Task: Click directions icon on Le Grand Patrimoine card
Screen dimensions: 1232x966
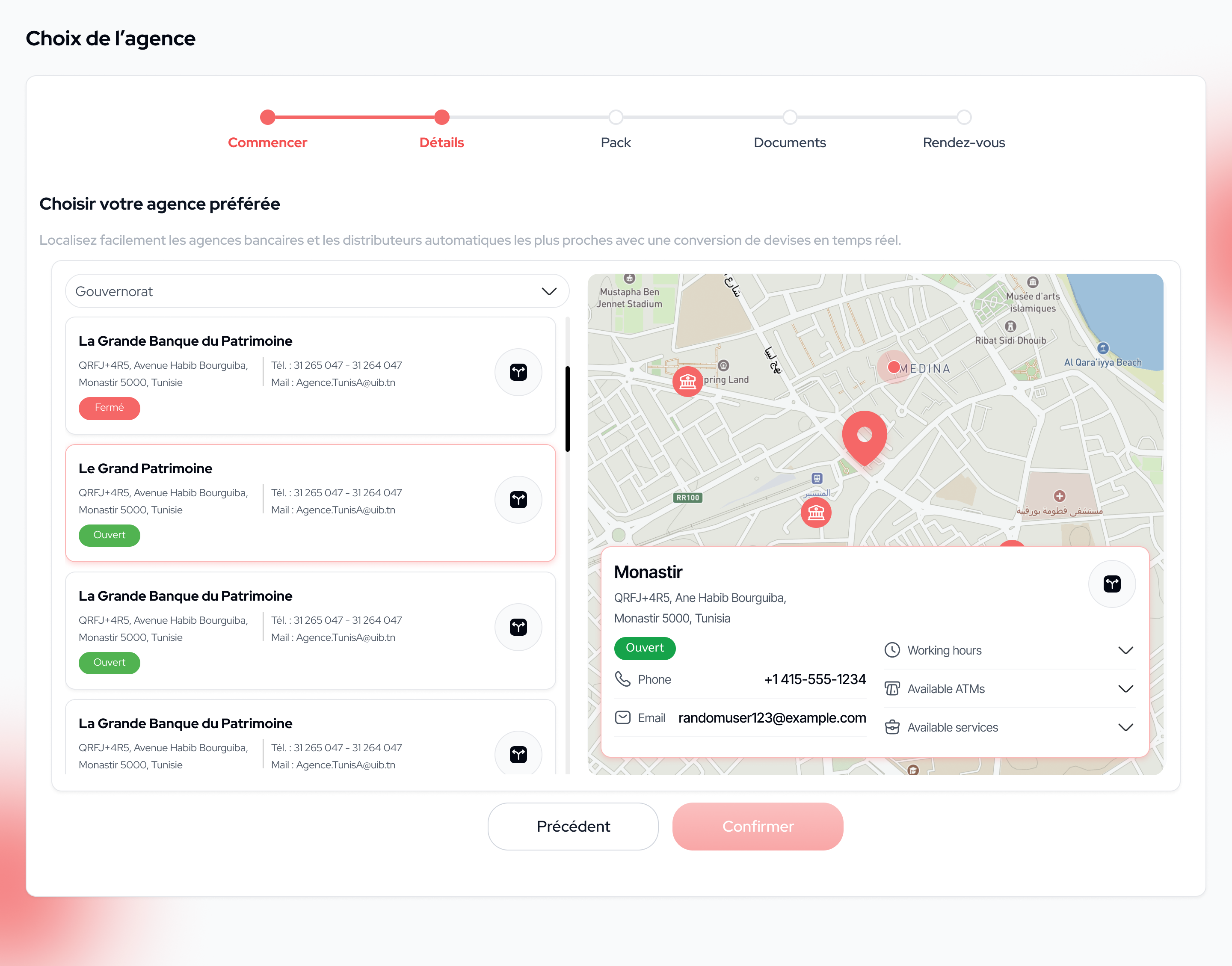Action: tap(518, 500)
